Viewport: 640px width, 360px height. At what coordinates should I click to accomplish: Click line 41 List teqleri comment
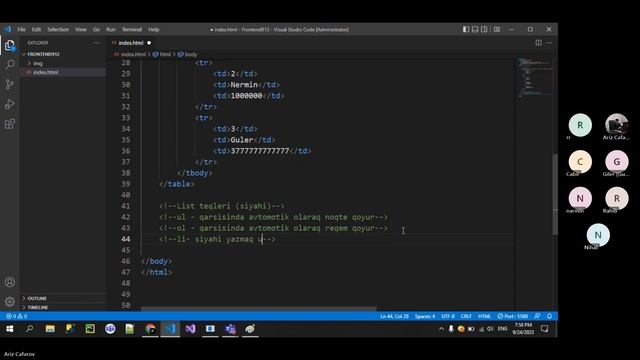click(x=222, y=206)
